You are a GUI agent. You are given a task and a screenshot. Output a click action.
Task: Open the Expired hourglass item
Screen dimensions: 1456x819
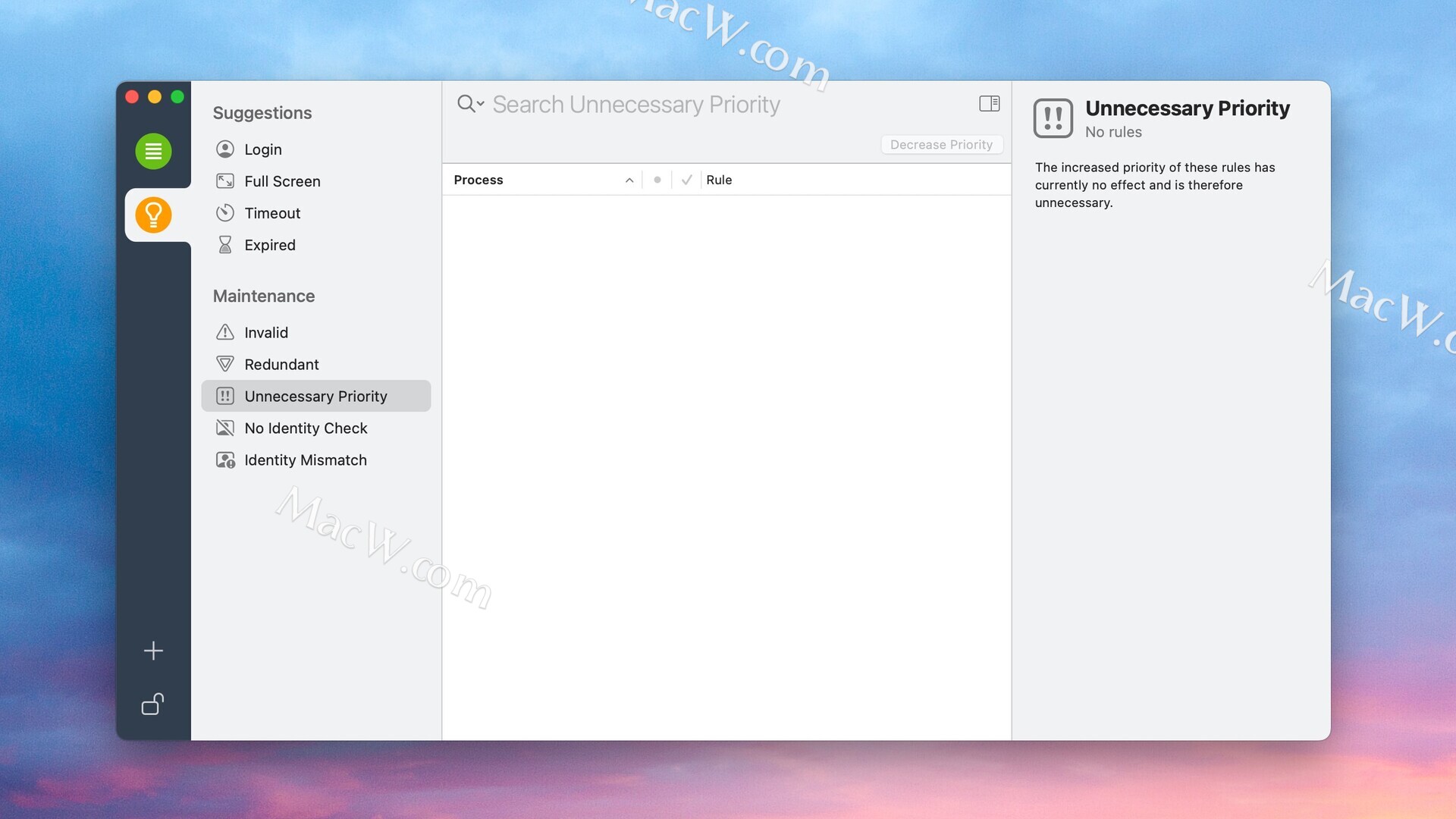(x=269, y=245)
